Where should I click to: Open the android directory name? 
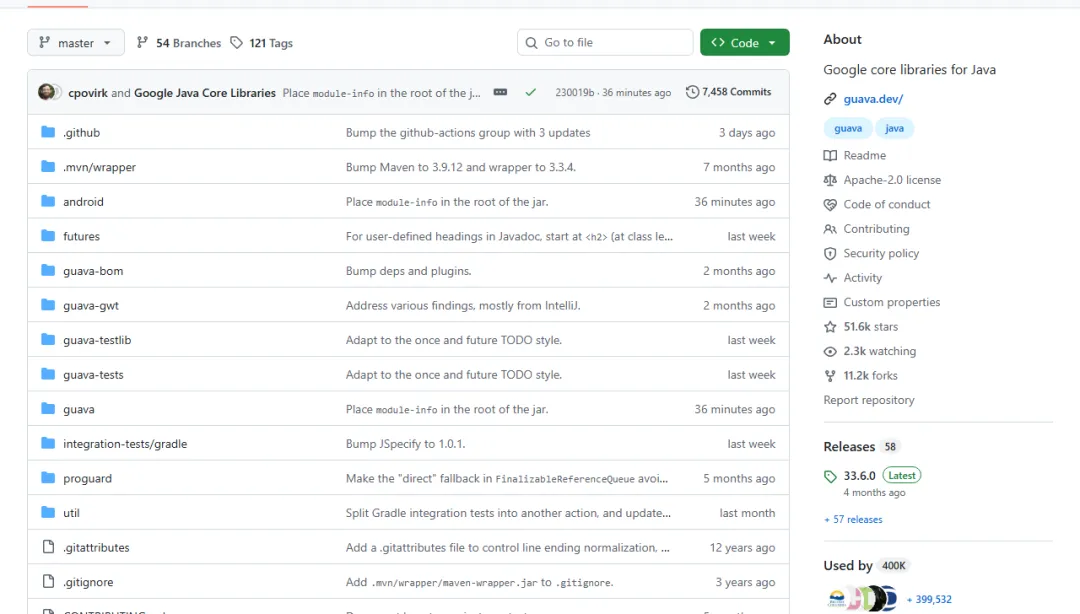point(83,201)
